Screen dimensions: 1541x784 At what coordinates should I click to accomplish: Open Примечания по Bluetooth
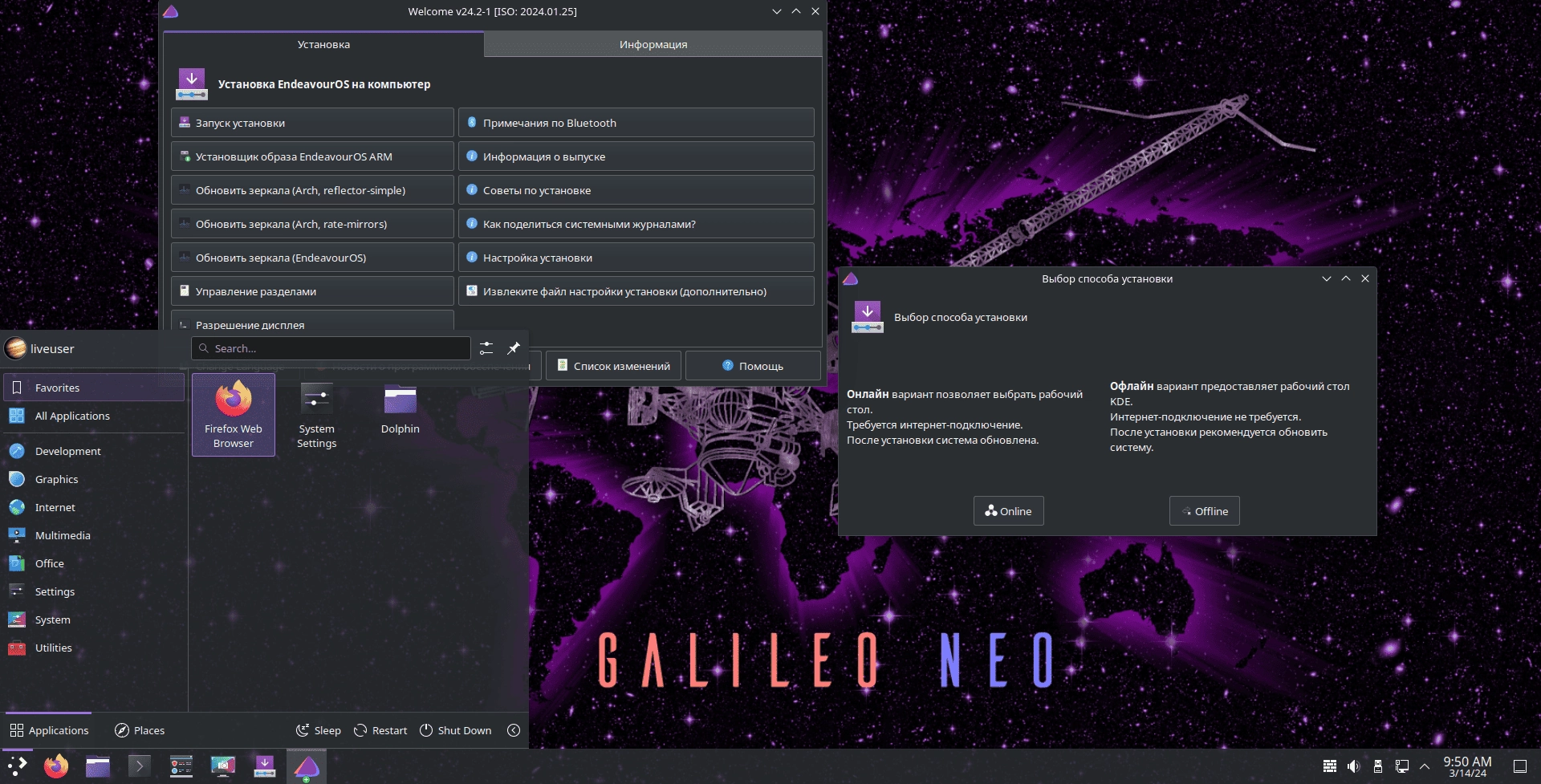[636, 123]
